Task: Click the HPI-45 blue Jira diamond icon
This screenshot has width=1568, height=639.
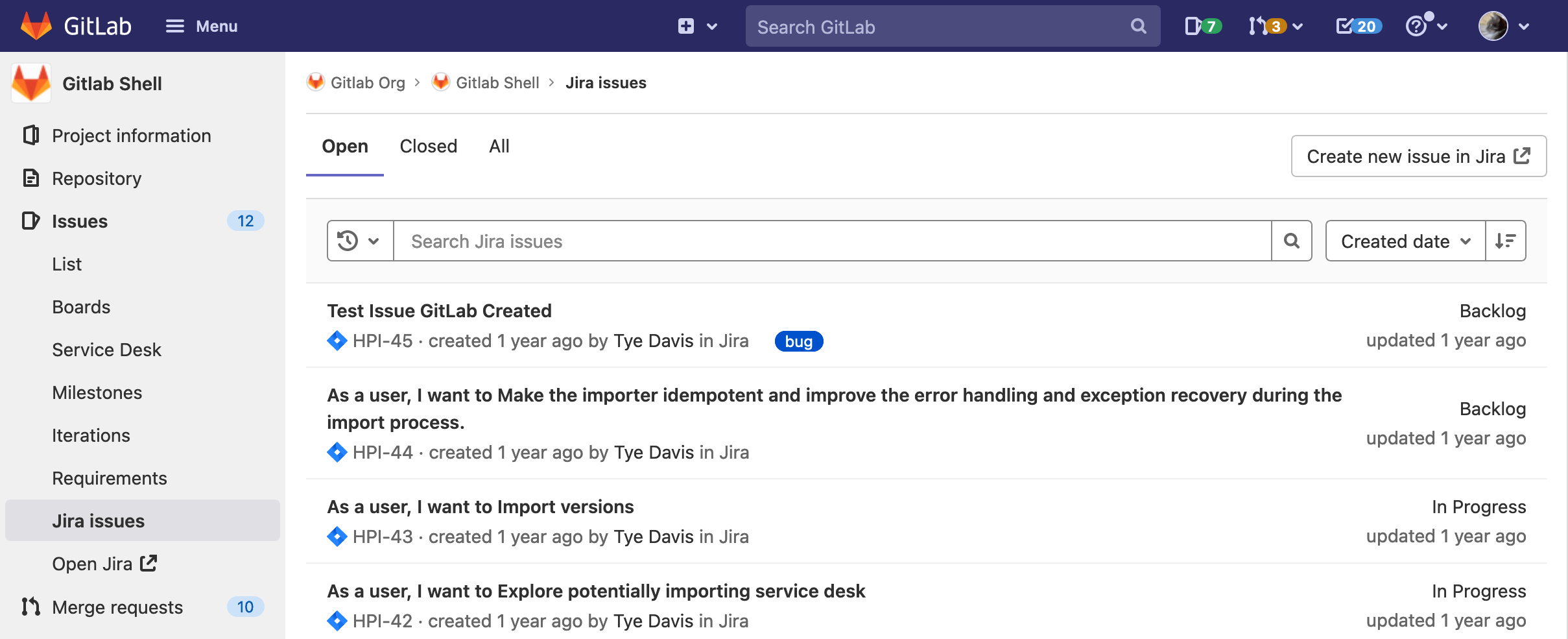Action: click(x=337, y=341)
